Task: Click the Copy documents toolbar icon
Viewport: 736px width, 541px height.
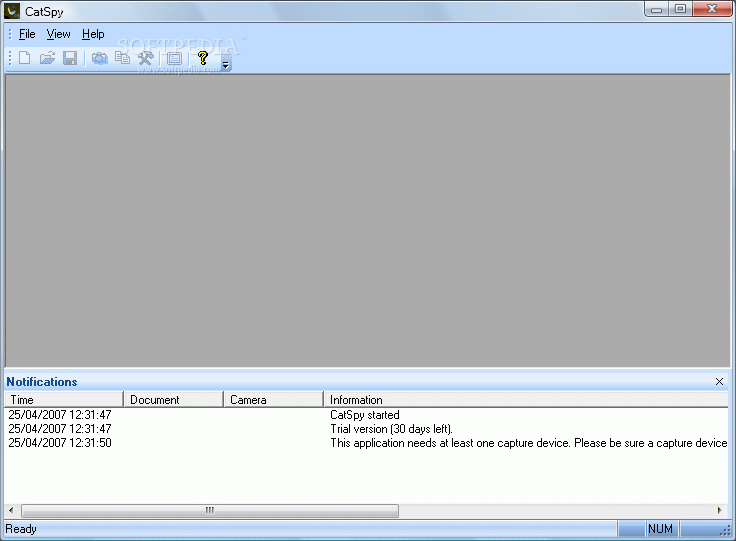Action: pyautogui.click(x=123, y=58)
